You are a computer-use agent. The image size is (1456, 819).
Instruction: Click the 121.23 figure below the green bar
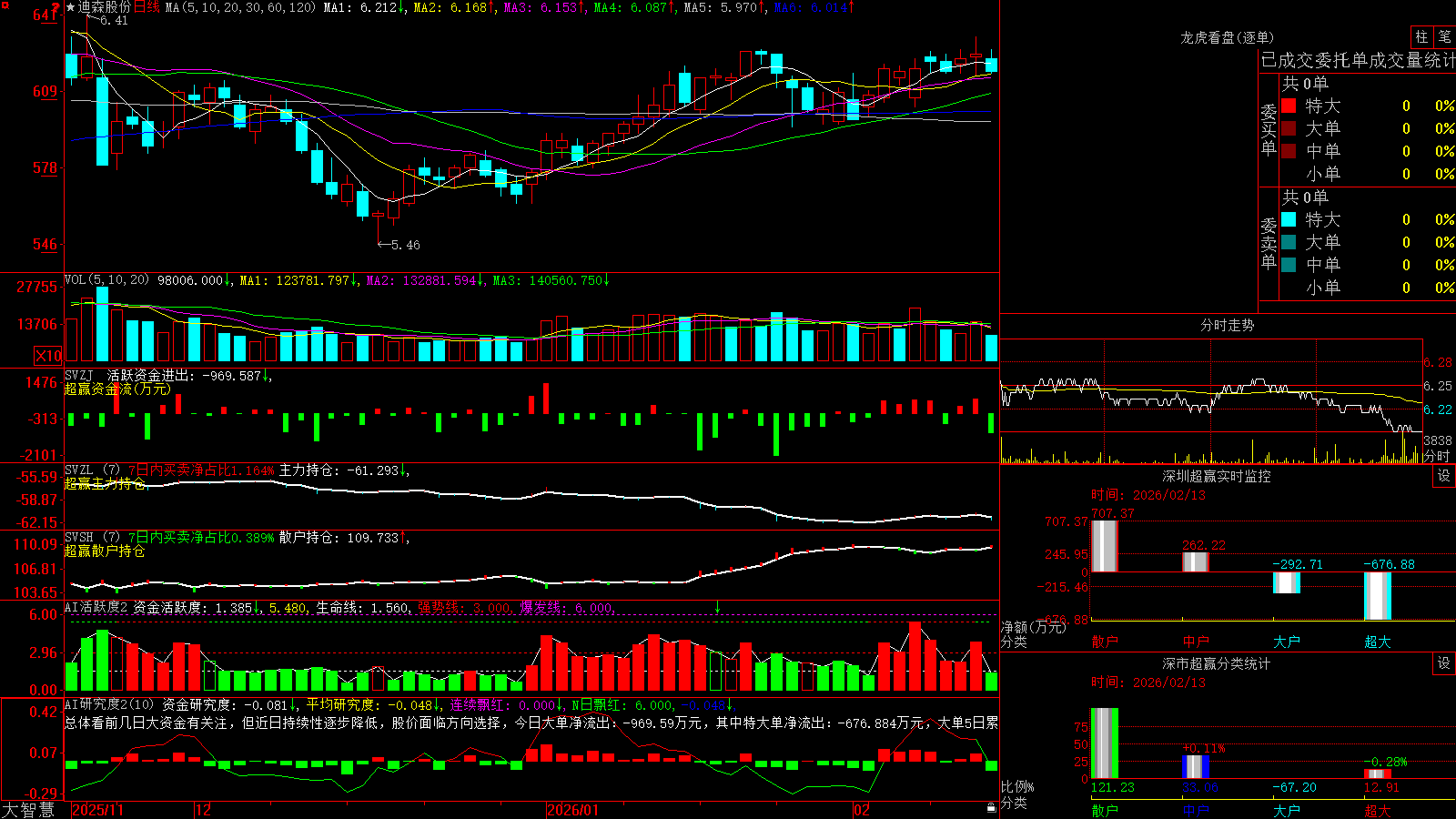1113,787
